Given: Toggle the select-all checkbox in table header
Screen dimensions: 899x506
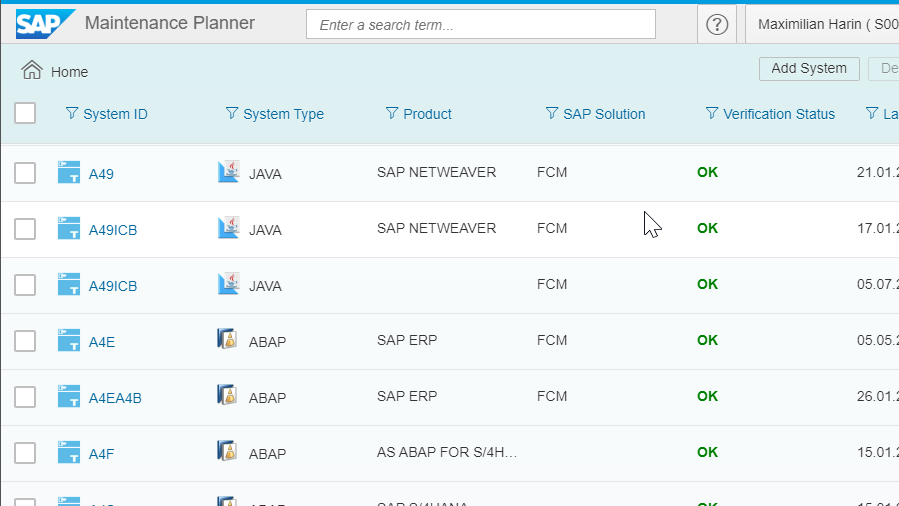Looking at the screenshot, I should pos(25,113).
